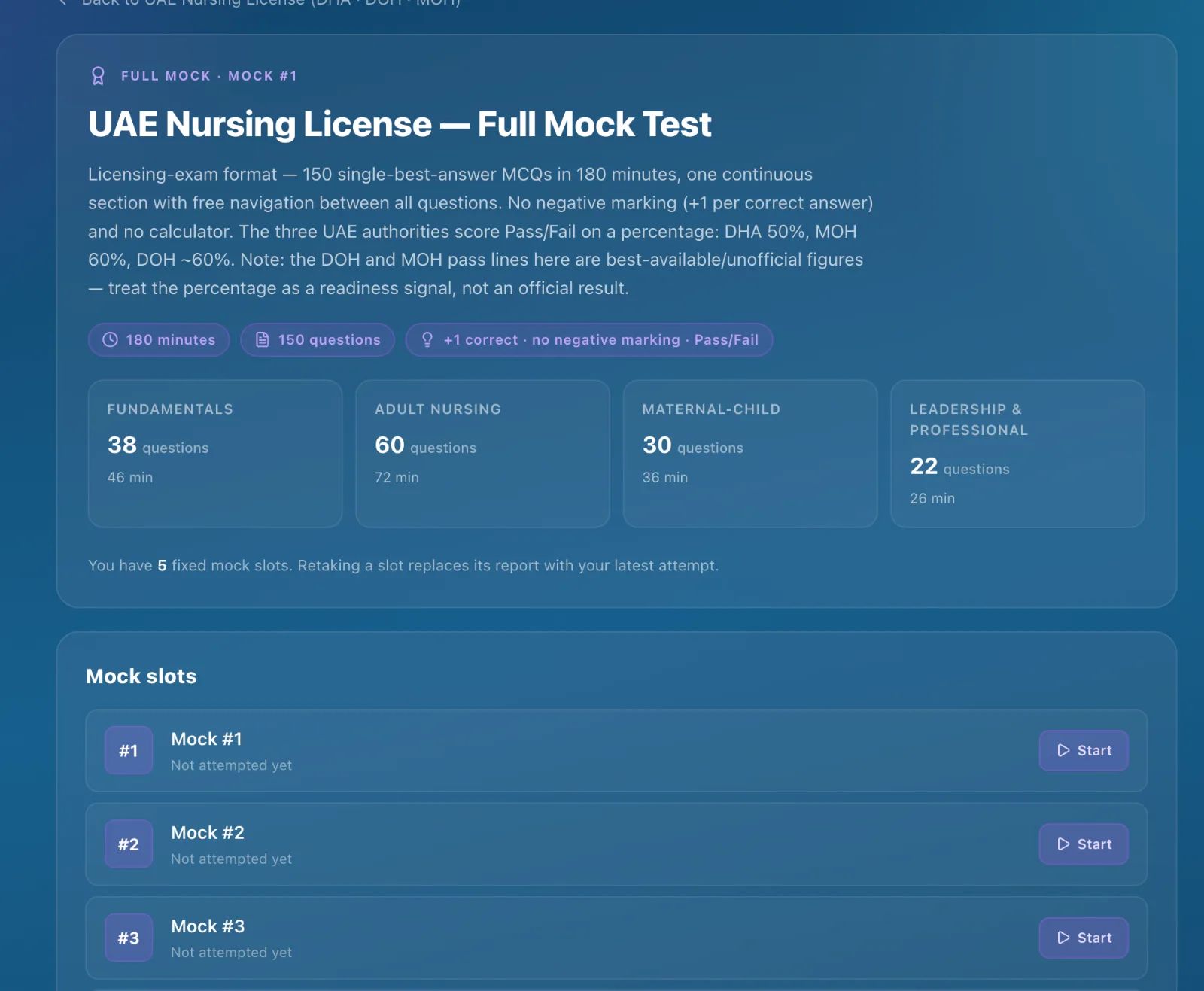Click the Mock #3 slot title
Viewport: 1204px width, 991px height.
[208, 926]
